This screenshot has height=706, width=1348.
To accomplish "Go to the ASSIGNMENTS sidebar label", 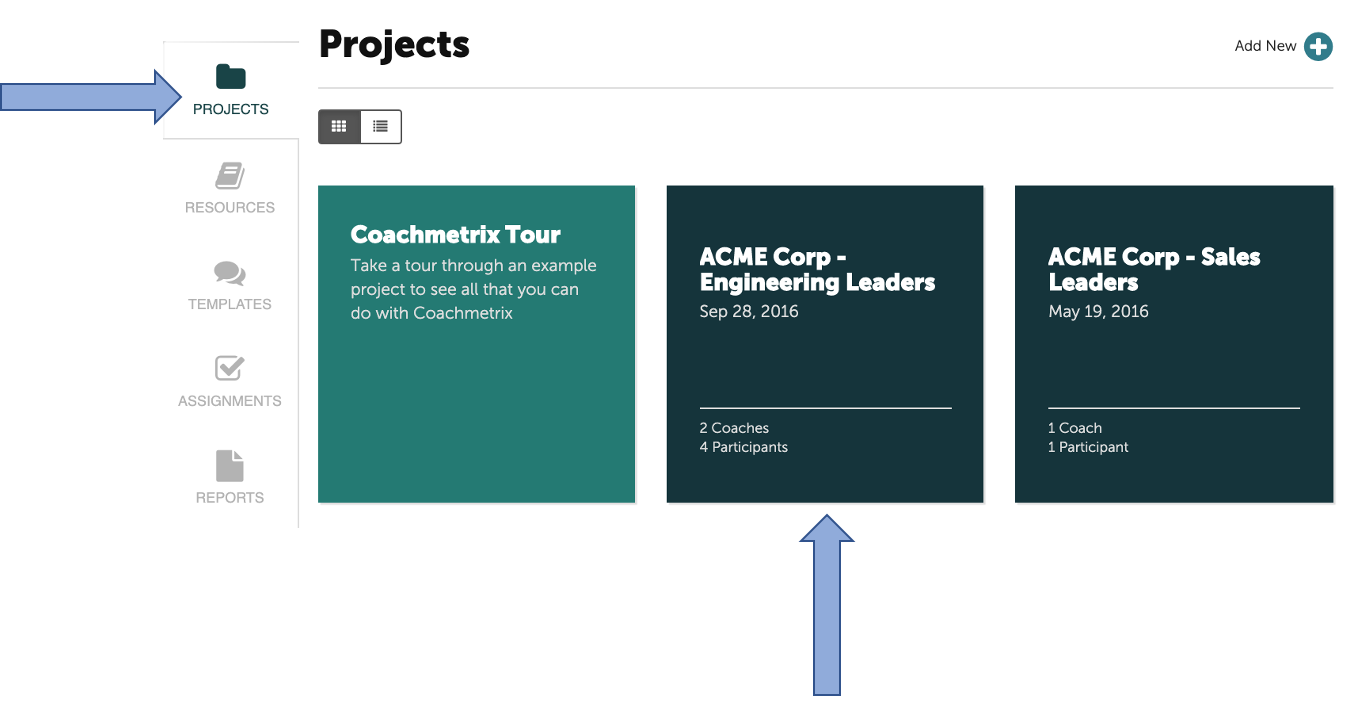I will pyautogui.click(x=230, y=401).
